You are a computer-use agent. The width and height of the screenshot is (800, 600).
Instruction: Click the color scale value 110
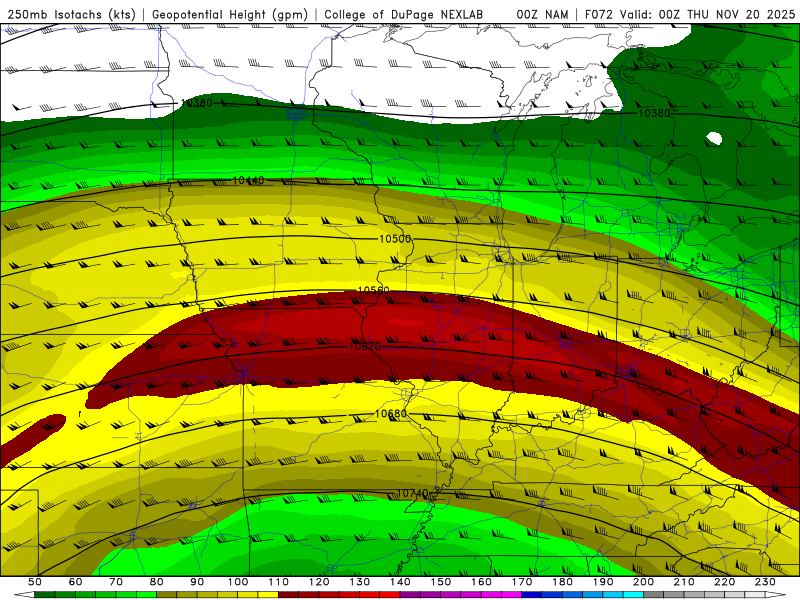click(279, 582)
